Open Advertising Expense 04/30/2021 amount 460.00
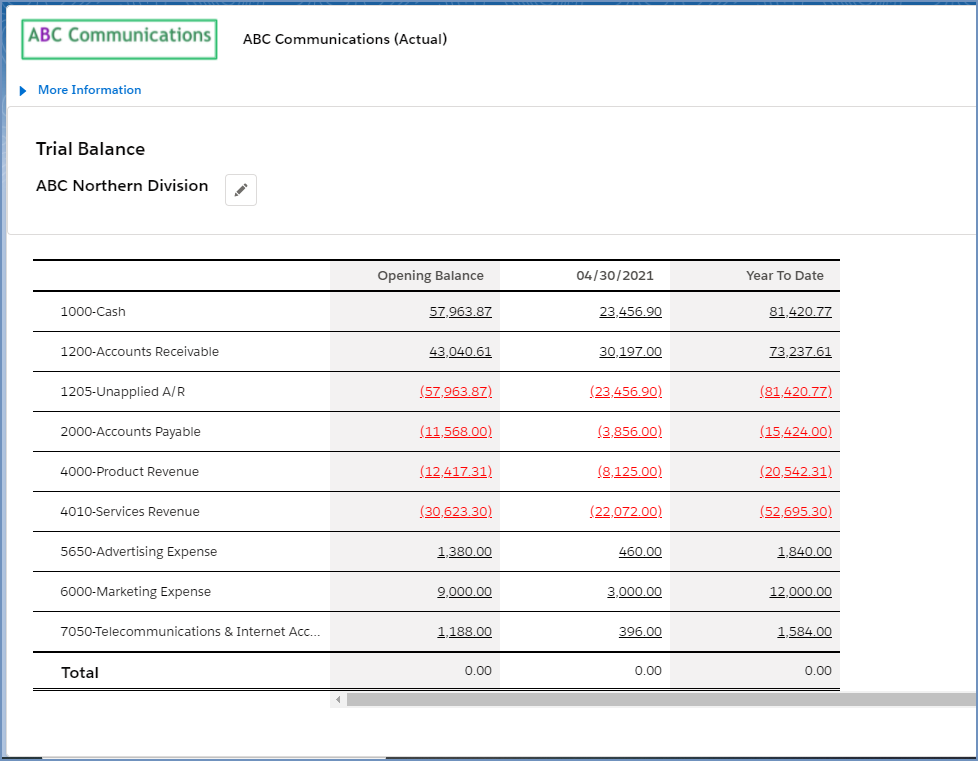The width and height of the screenshot is (978, 761). click(640, 552)
